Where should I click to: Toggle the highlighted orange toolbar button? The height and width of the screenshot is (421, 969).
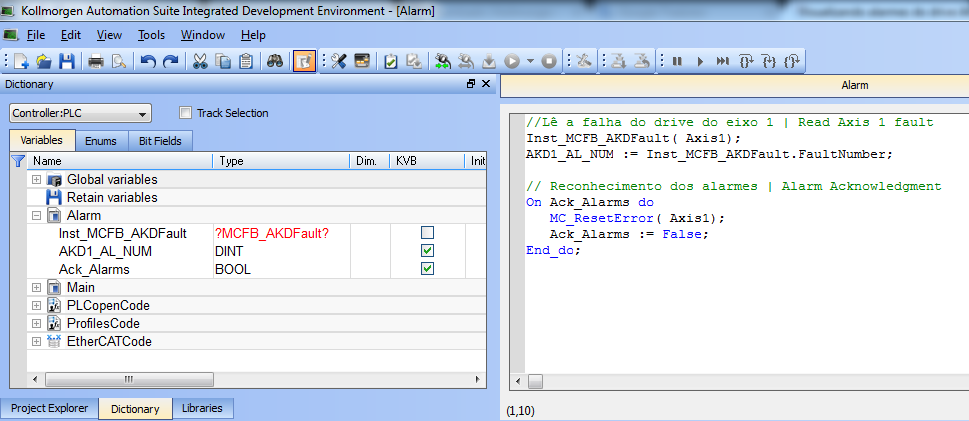pos(304,61)
